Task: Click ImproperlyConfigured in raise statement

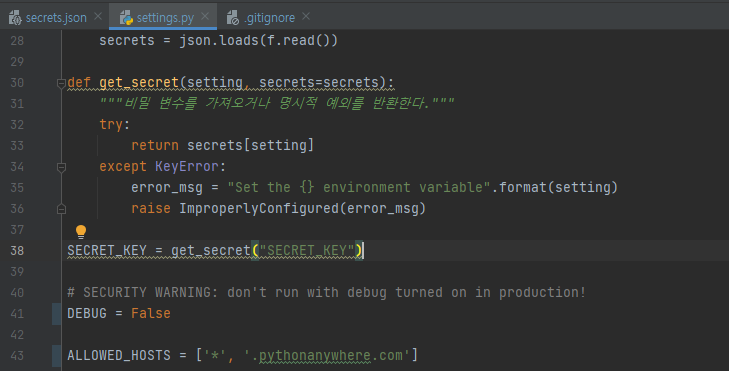Action: (259, 208)
